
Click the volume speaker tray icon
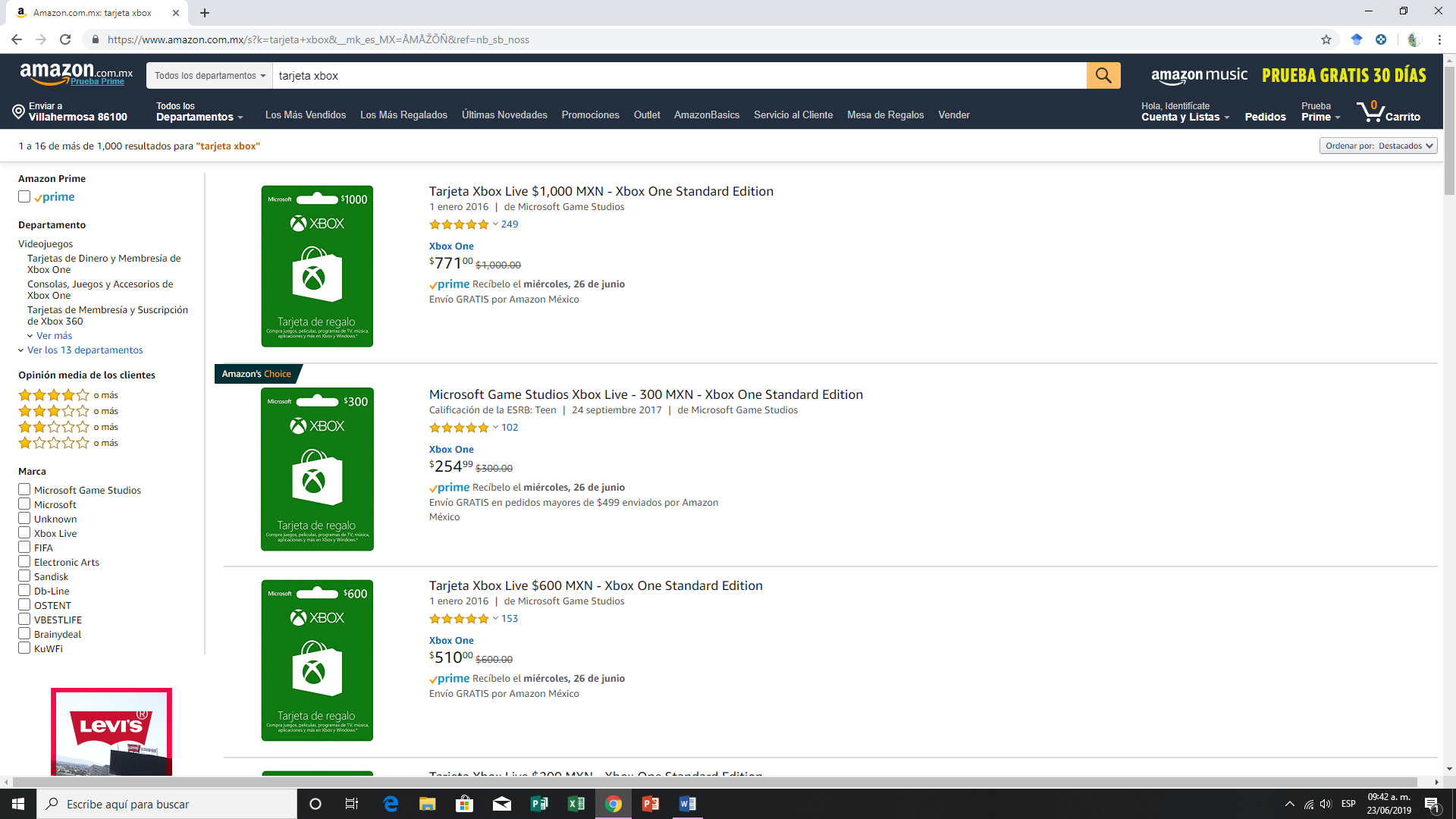tap(1326, 804)
